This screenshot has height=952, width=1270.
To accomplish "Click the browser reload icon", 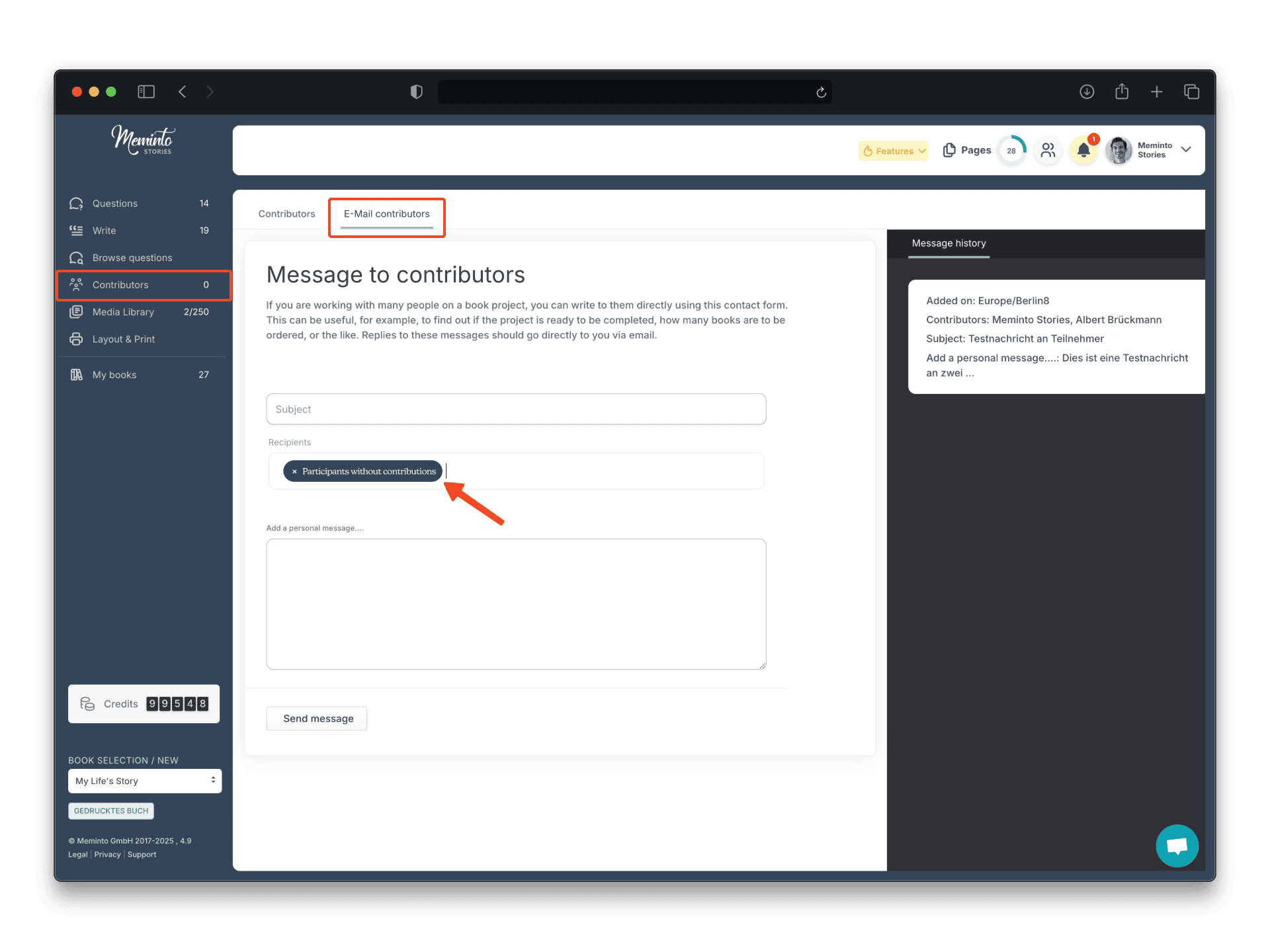I will pyautogui.click(x=821, y=93).
